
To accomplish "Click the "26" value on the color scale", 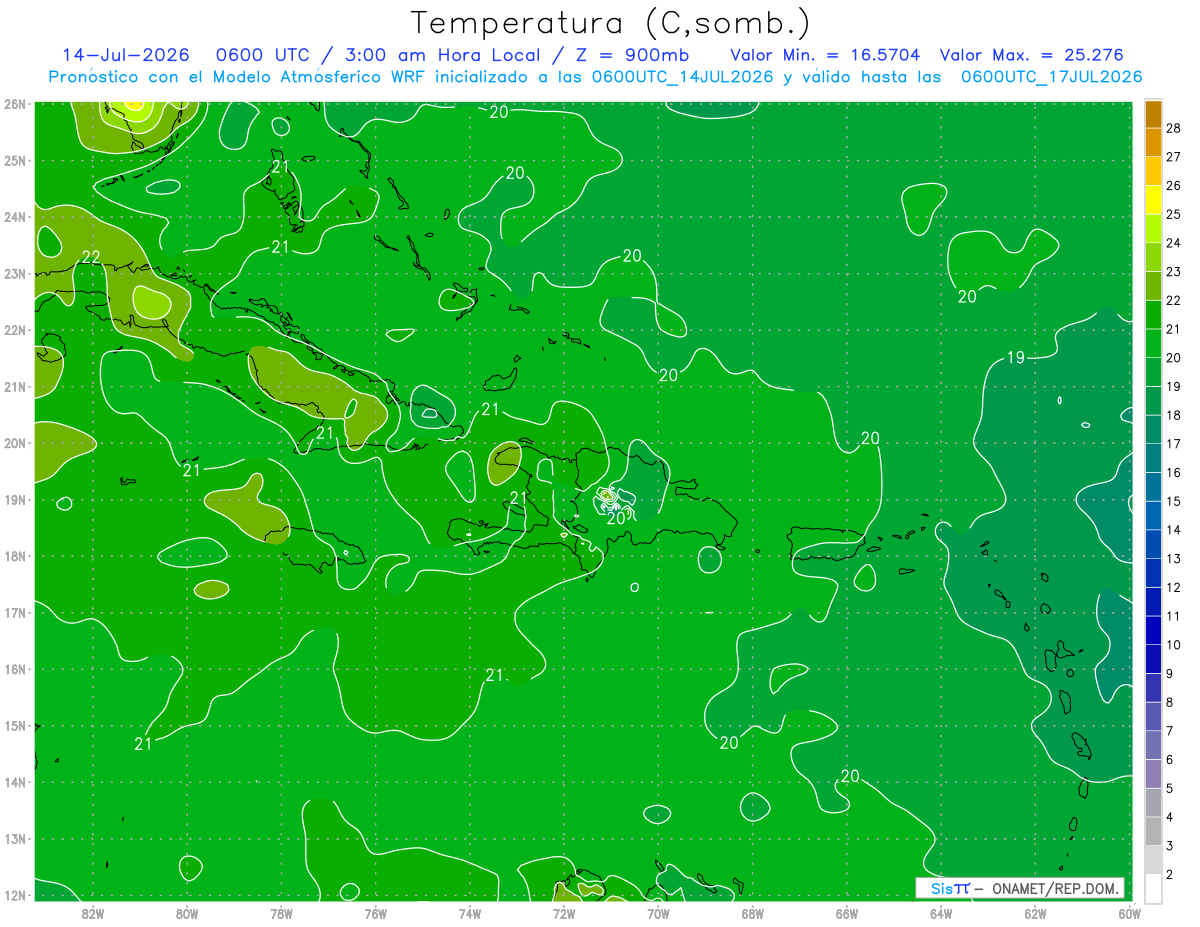I will pos(1173,186).
